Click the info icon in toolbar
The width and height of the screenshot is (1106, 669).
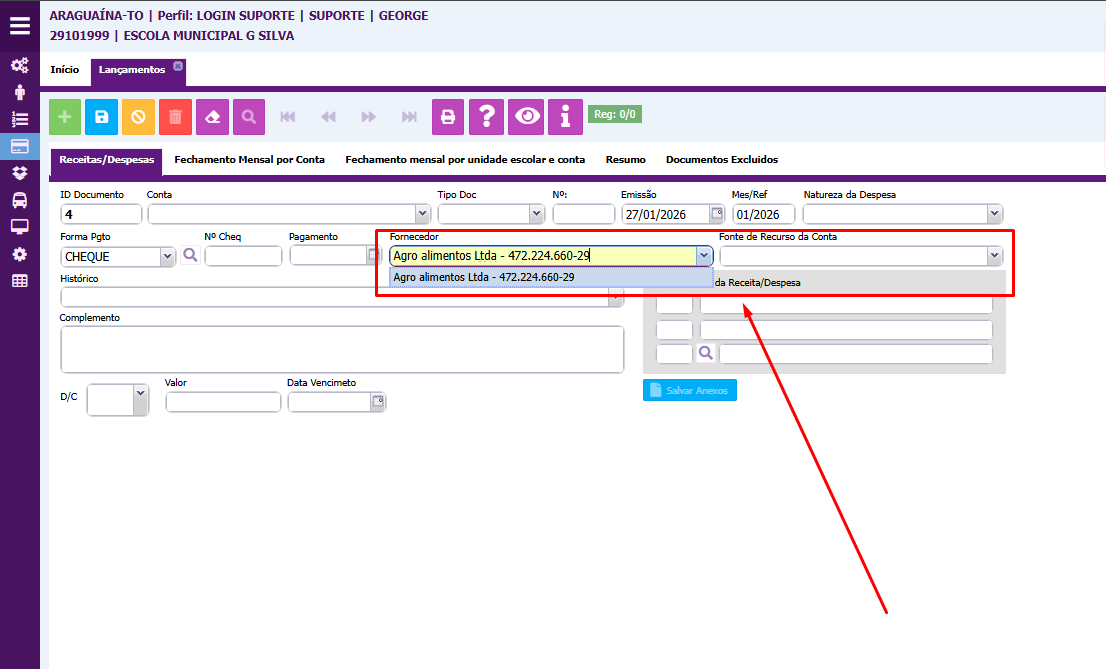[x=565, y=117]
